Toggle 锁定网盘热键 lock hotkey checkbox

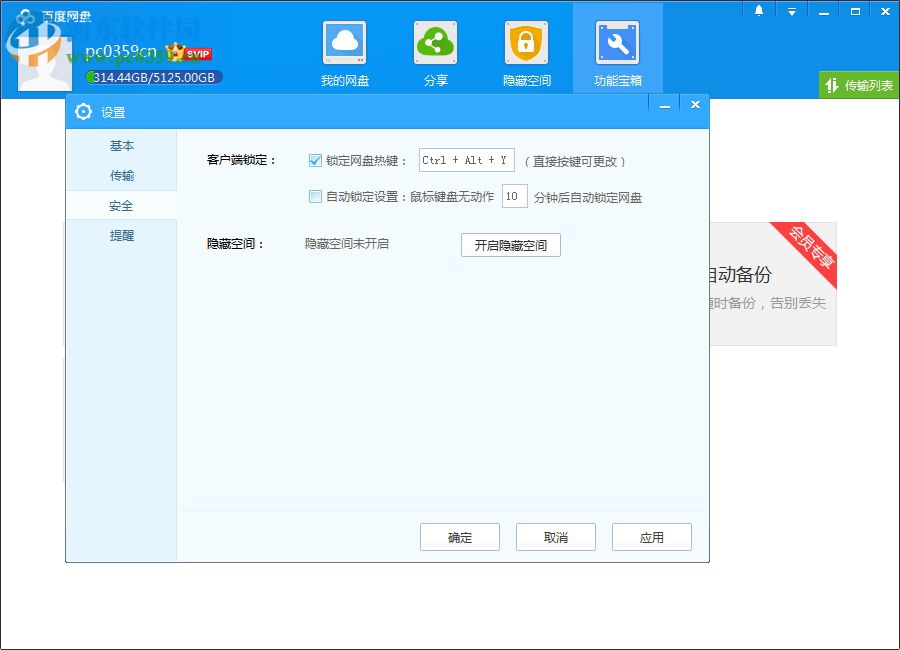pos(315,159)
